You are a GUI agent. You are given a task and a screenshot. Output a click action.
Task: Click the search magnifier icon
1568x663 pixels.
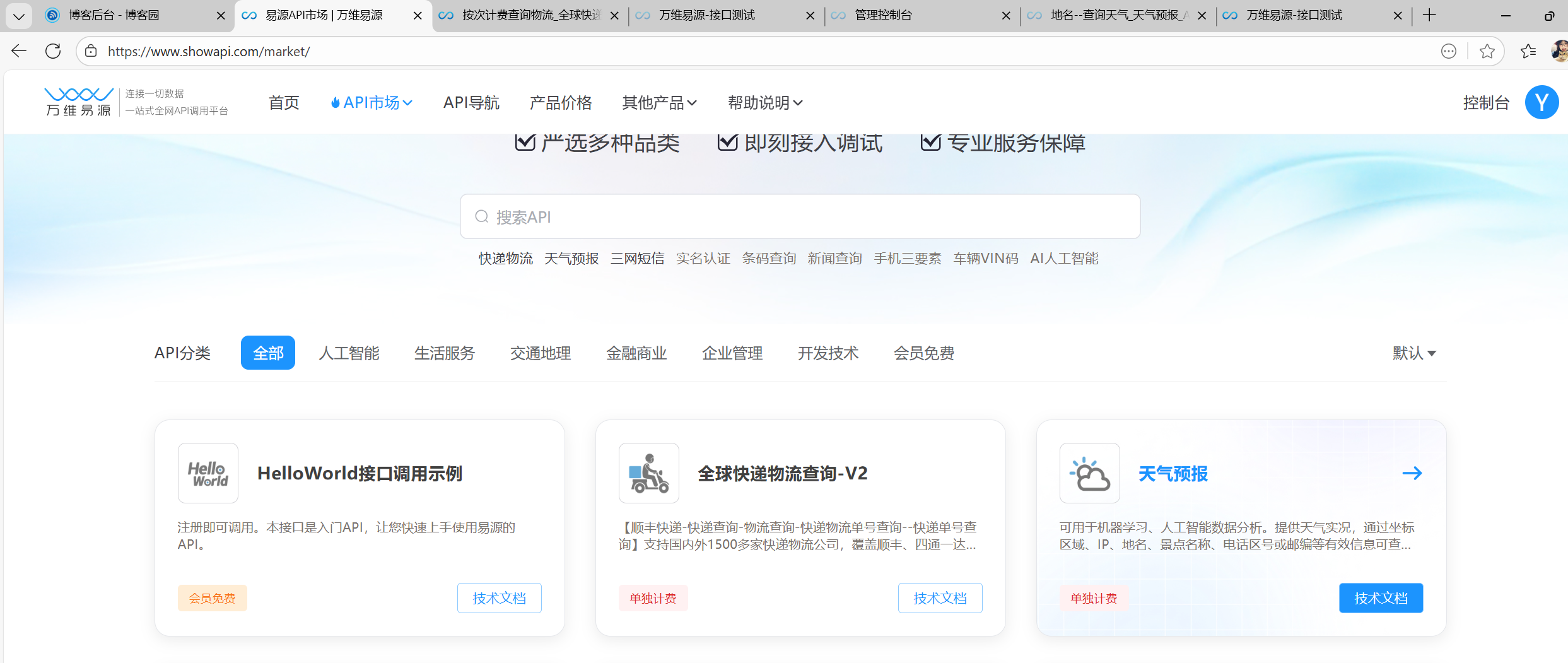482,217
